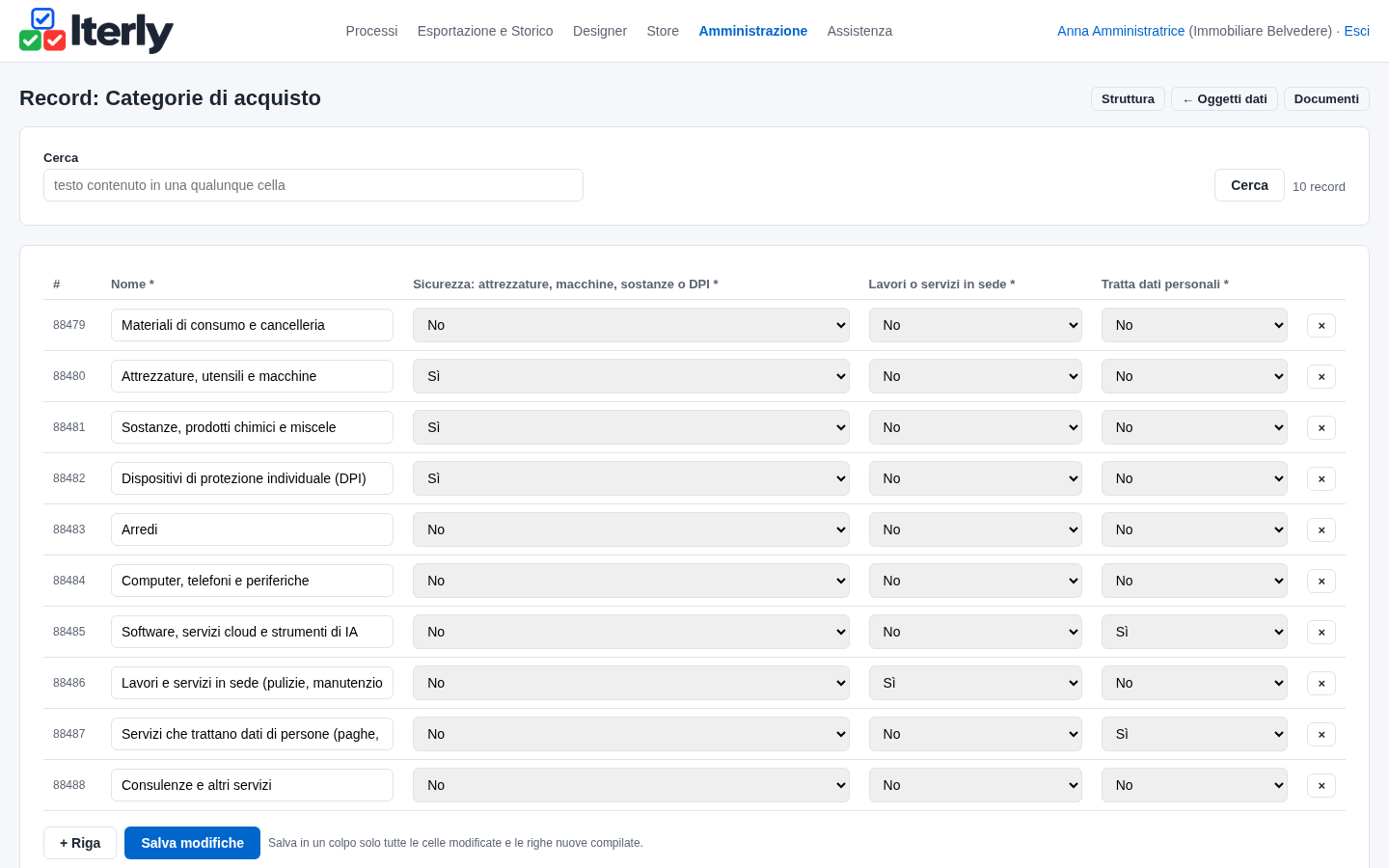Open Anna Amministratrice profile link

pos(1121,31)
